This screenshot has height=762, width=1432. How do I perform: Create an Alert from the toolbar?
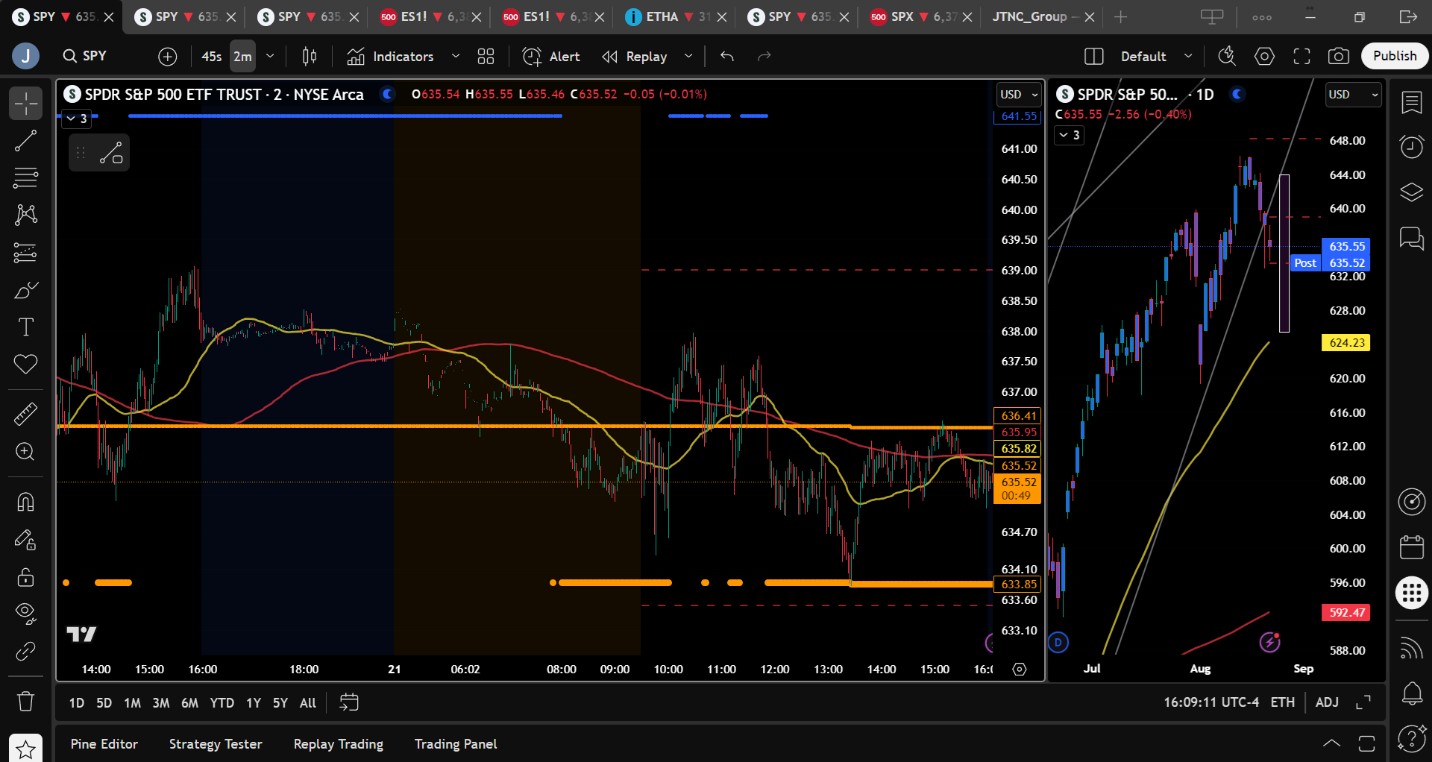tap(551, 57)
